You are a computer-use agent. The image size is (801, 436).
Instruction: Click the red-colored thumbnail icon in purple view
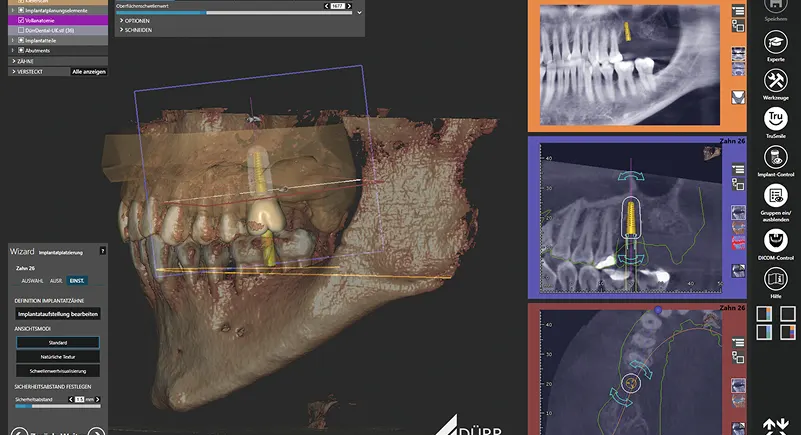738,242
